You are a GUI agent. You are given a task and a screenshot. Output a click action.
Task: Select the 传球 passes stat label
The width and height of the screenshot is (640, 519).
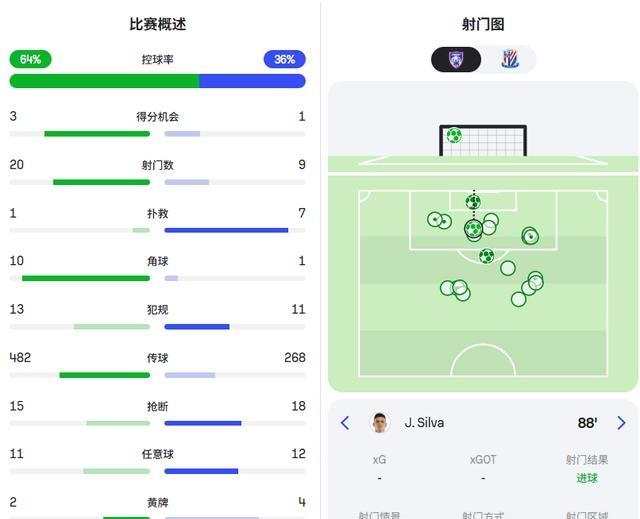coord(157,358)
